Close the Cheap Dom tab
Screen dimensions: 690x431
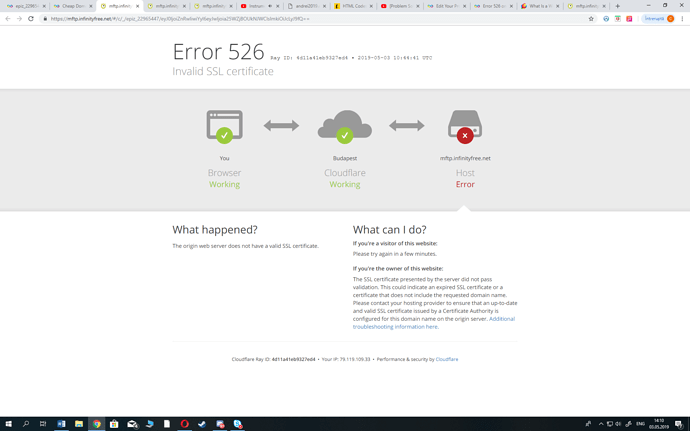click(x=91, y=6)
